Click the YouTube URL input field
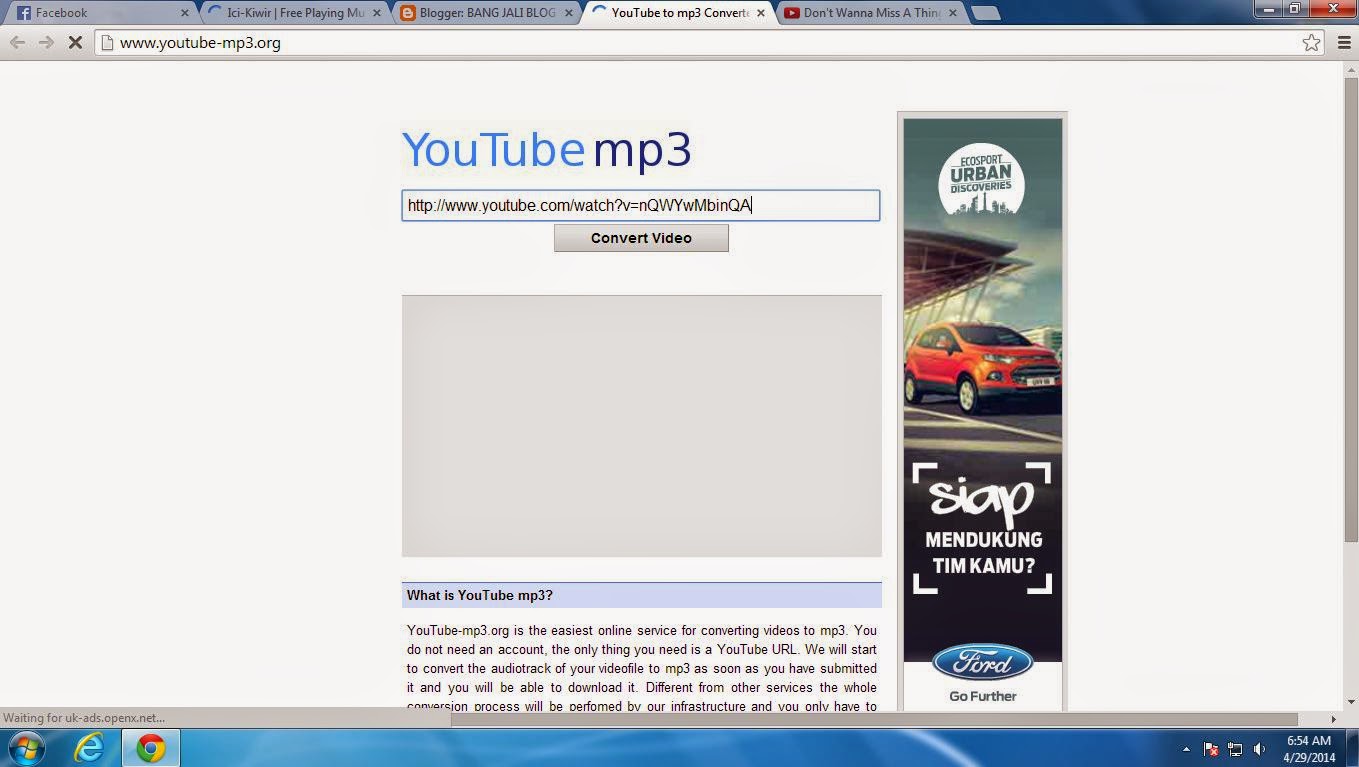1359x767 pixels. click(x=641, y=206)
